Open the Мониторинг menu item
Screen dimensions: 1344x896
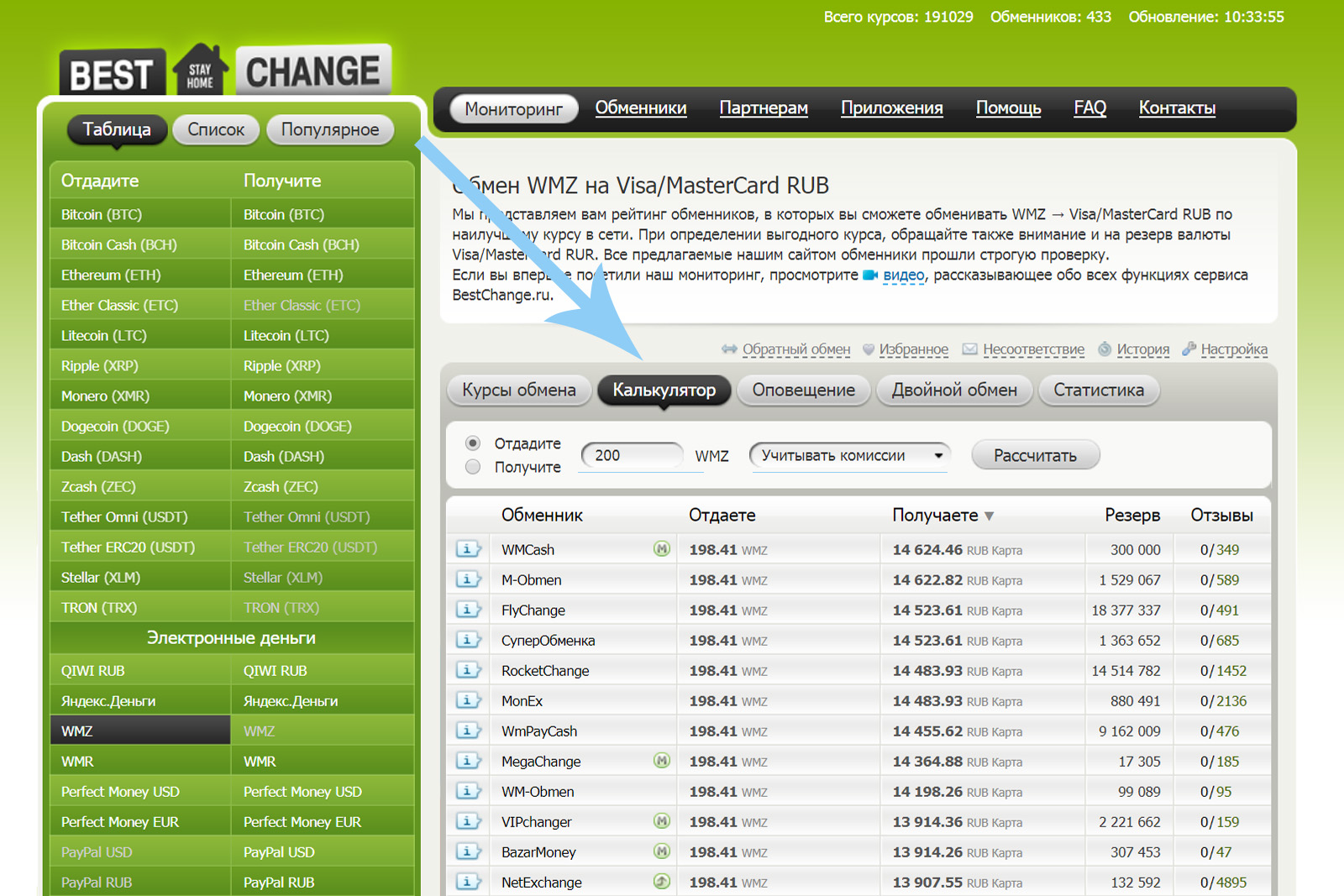[513, 108]
